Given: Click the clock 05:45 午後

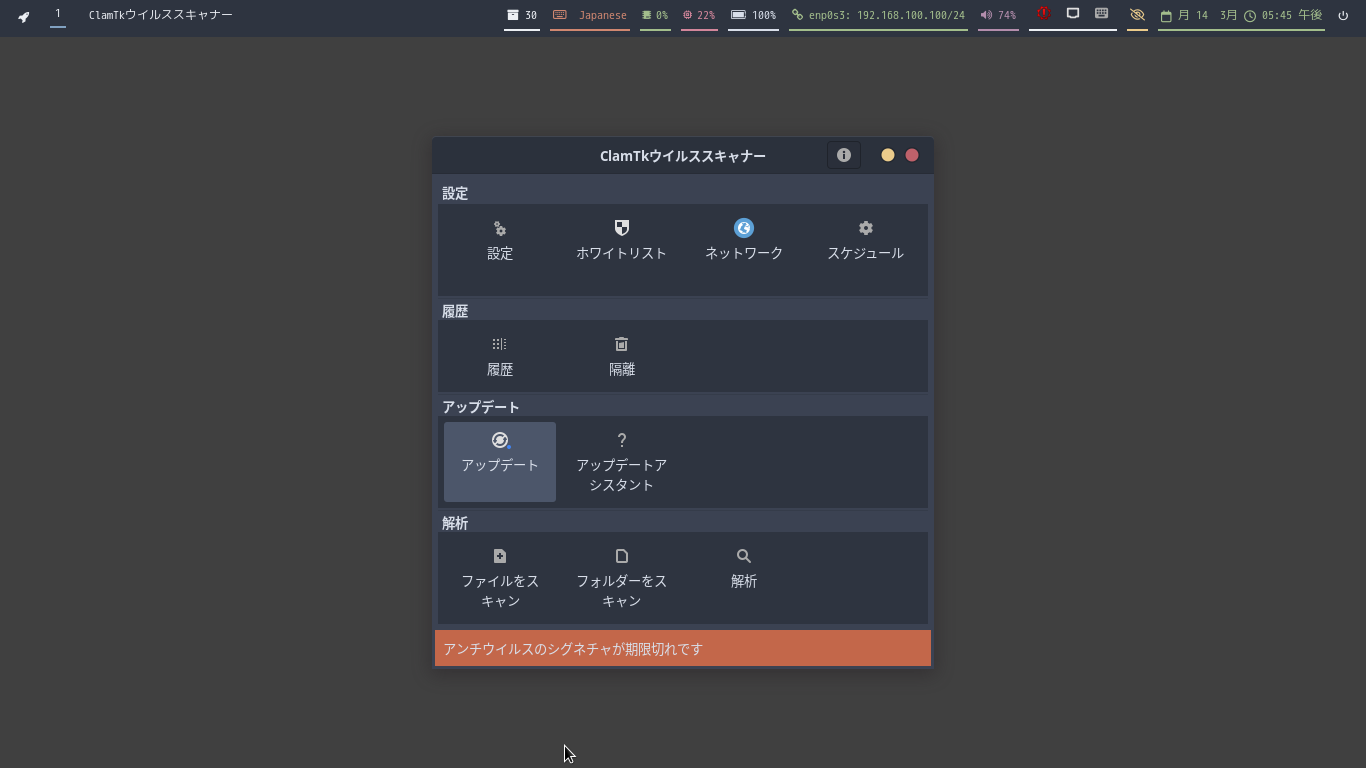Looking at the screenshot, I should pyautogui.click(x=1284, y=15).
